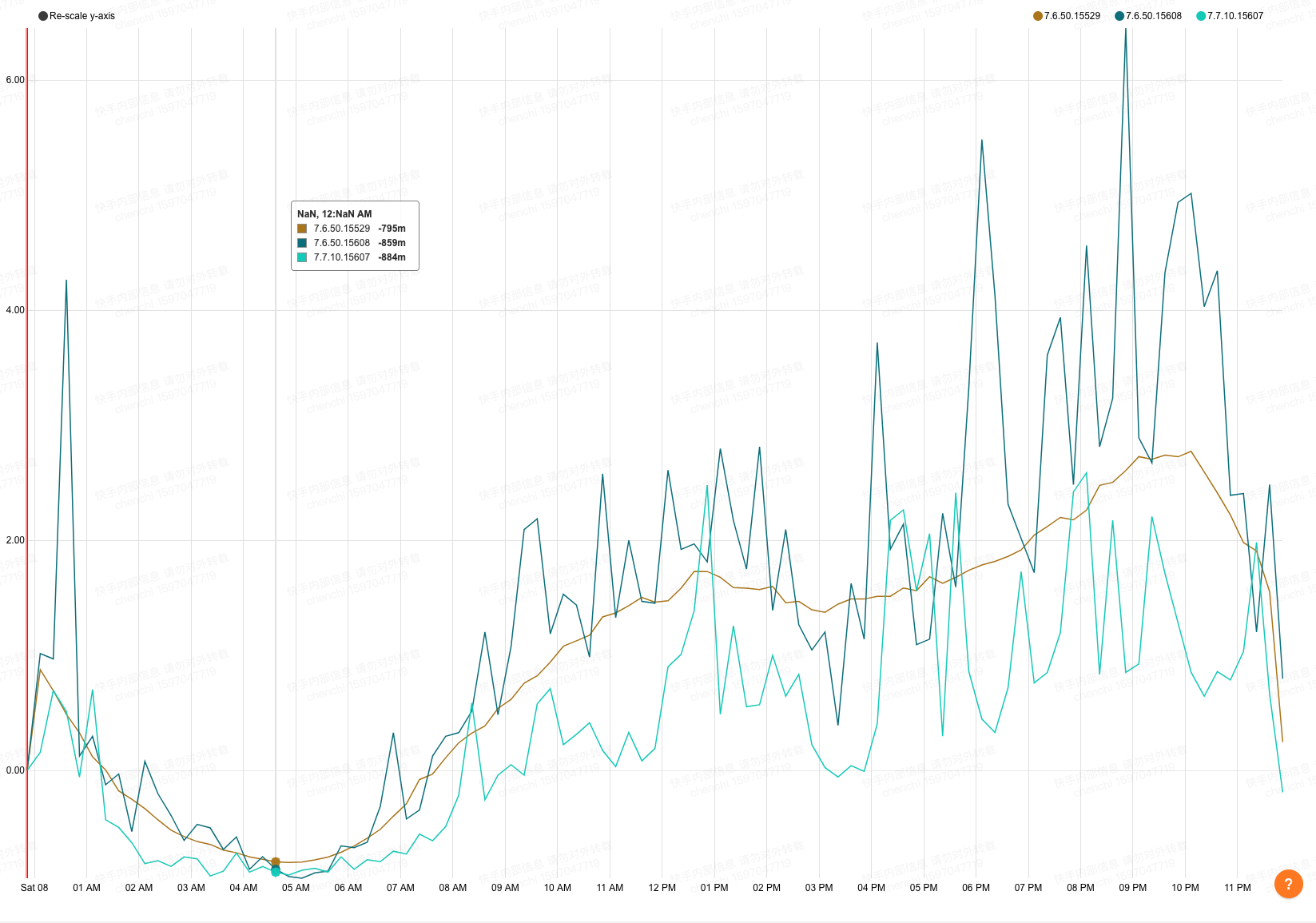1316x923 pixels.
Task: Click the orange help question mark button
Action: [1288, 884]
